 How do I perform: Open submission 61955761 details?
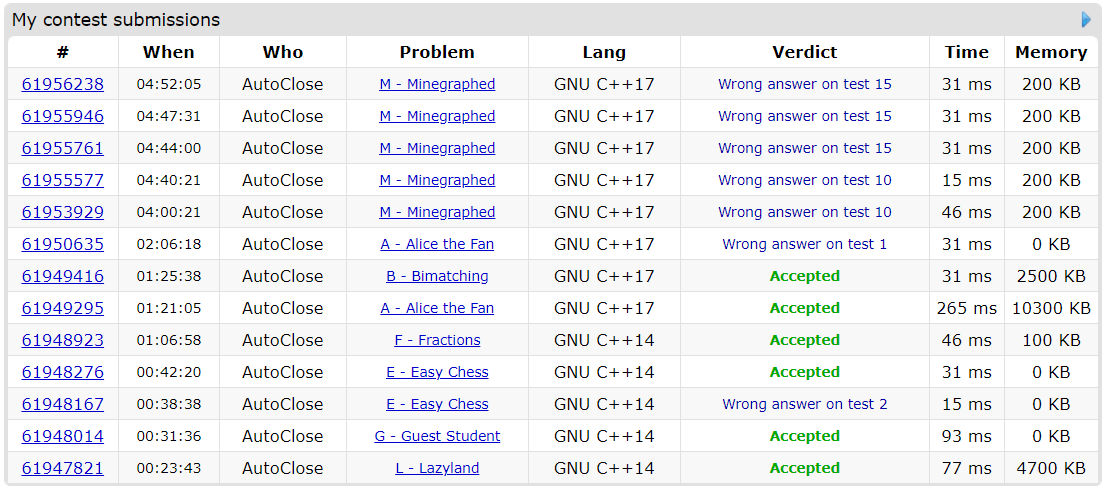[x=63, y=148]
